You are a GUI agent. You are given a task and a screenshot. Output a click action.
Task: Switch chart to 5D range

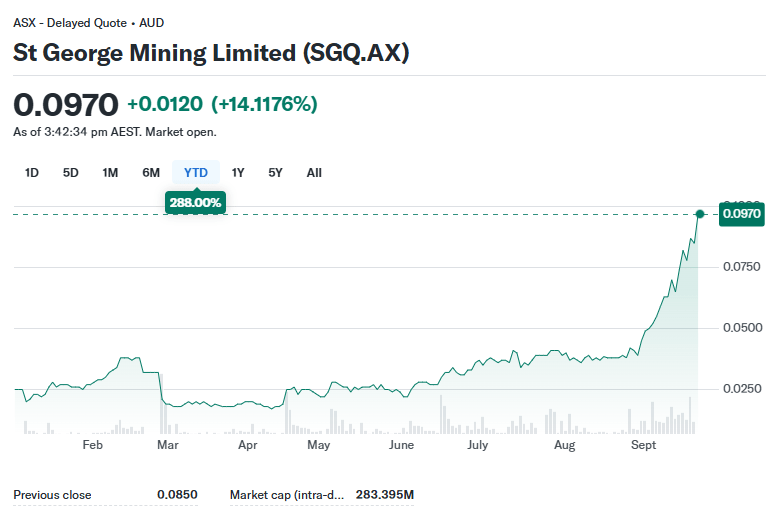pyautogui.click(x=71, y=173)
